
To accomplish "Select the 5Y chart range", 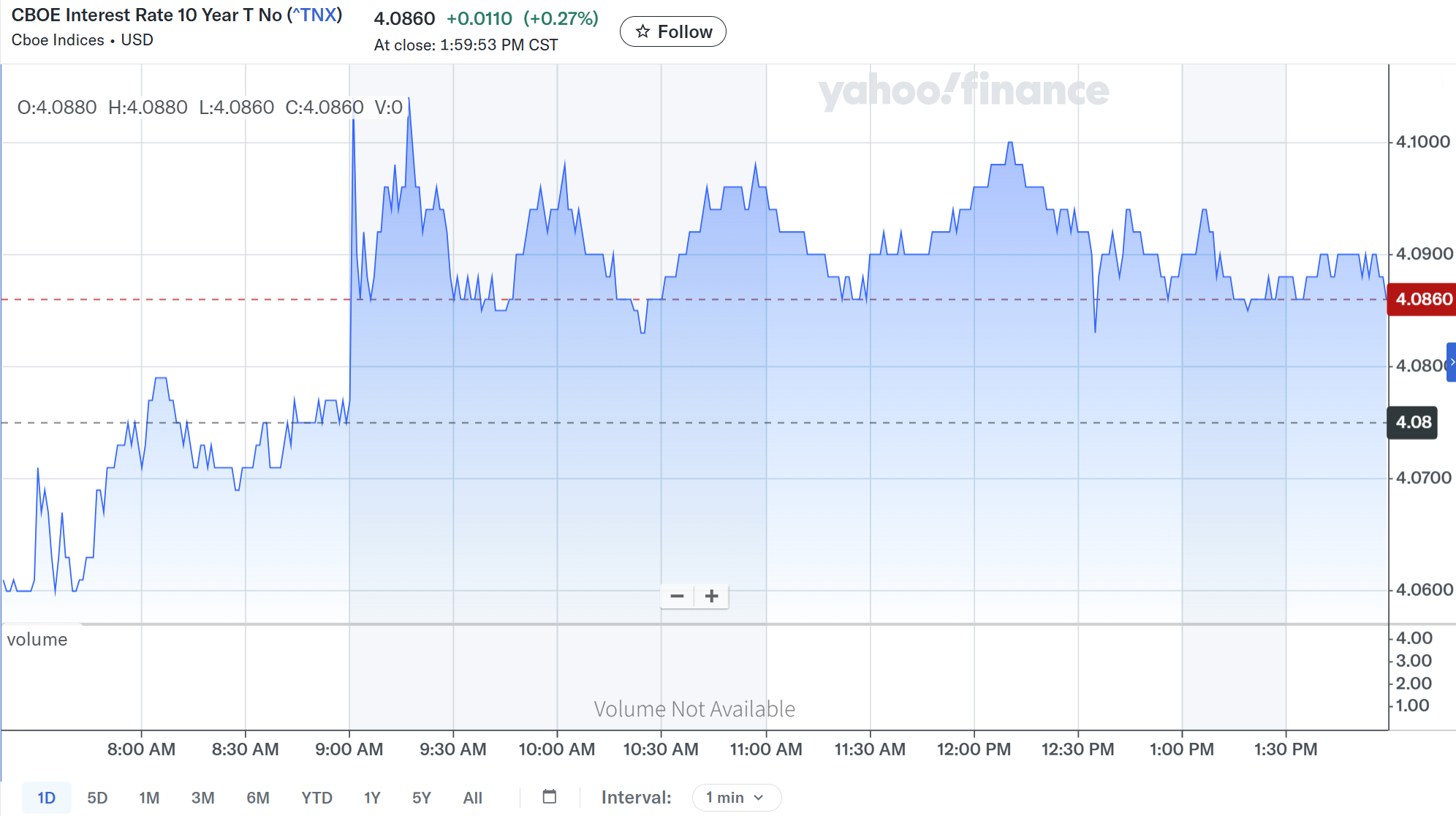I will click(x=422, y=797).
